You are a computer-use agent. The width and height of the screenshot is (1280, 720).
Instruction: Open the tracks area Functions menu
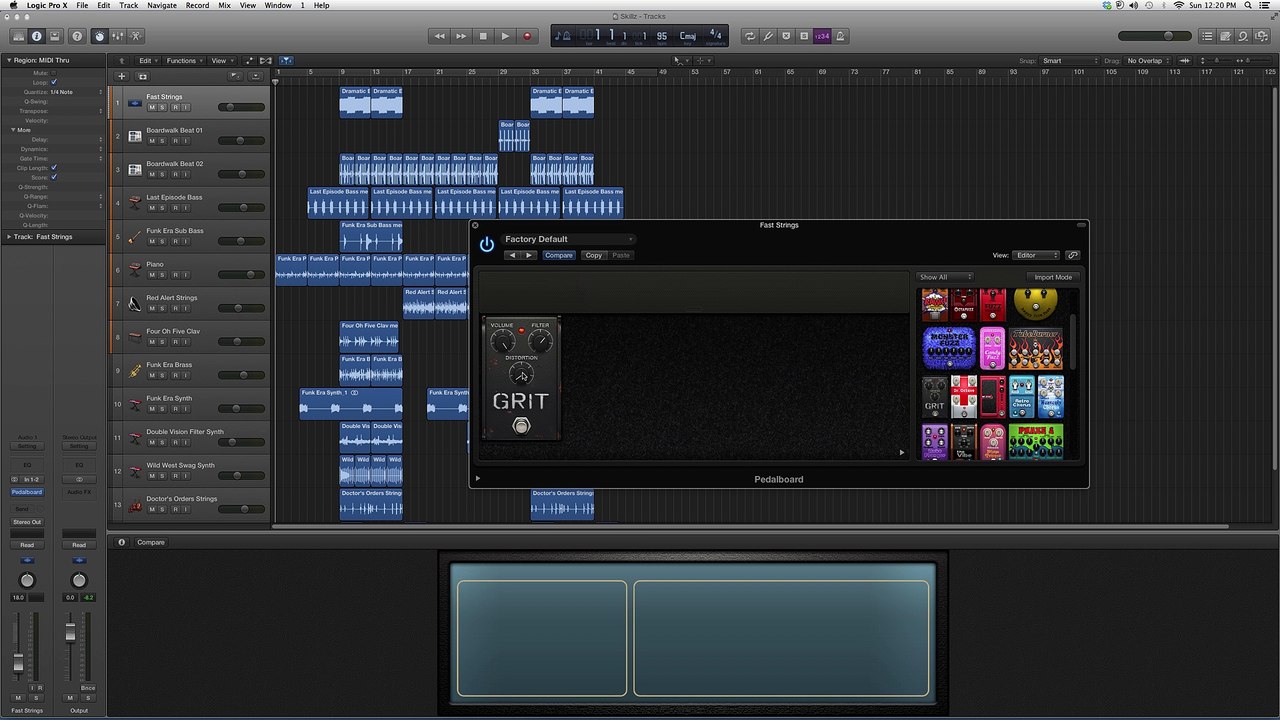184,61
